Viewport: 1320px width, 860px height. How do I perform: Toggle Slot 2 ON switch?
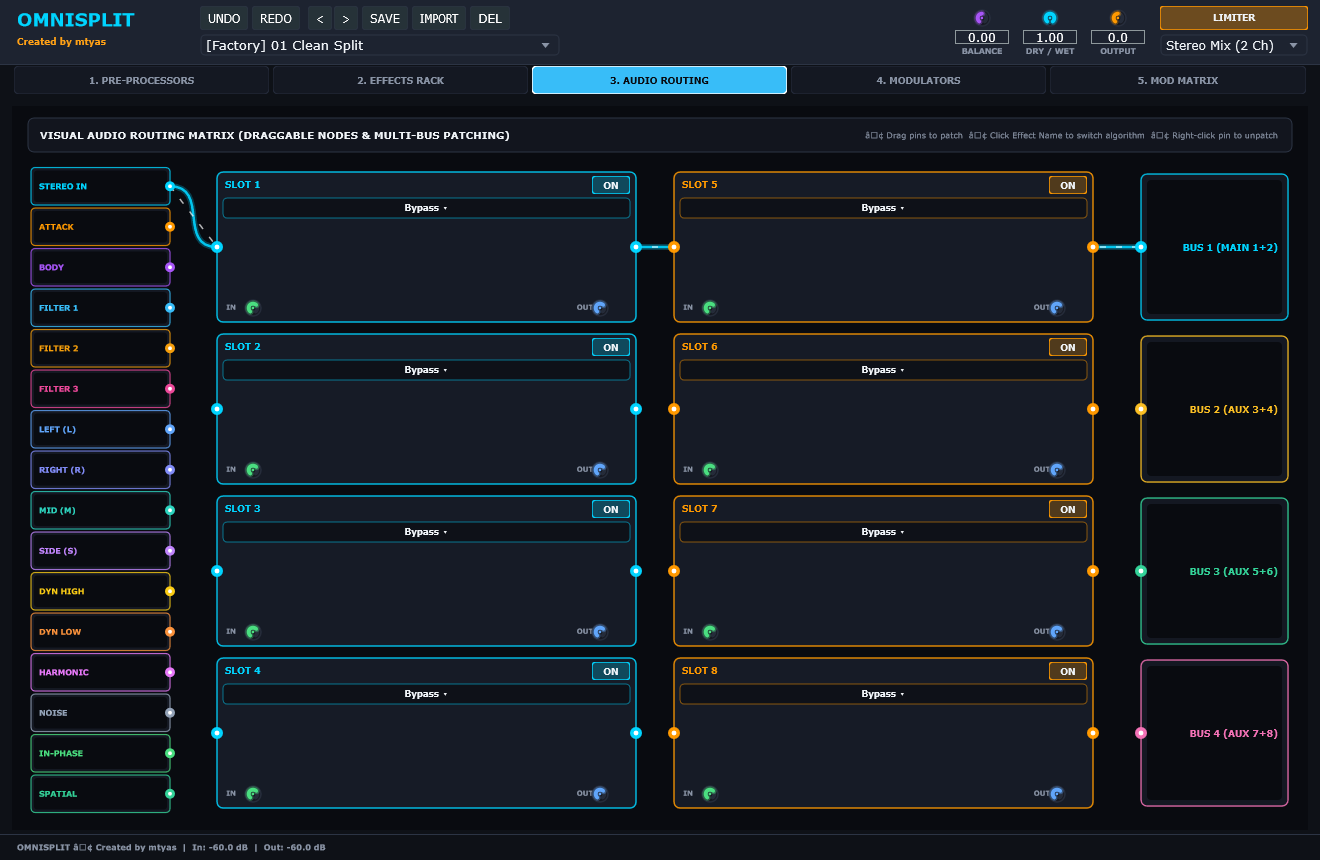click(611, 347)
